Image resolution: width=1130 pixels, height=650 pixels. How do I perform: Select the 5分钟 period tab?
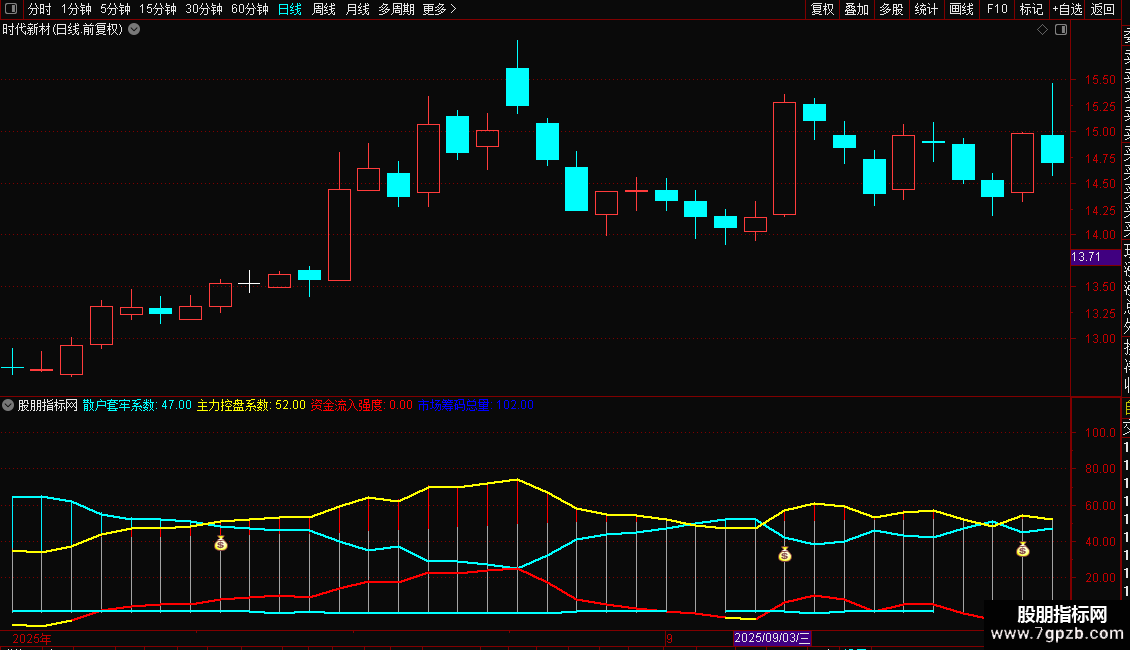(115, 9)
